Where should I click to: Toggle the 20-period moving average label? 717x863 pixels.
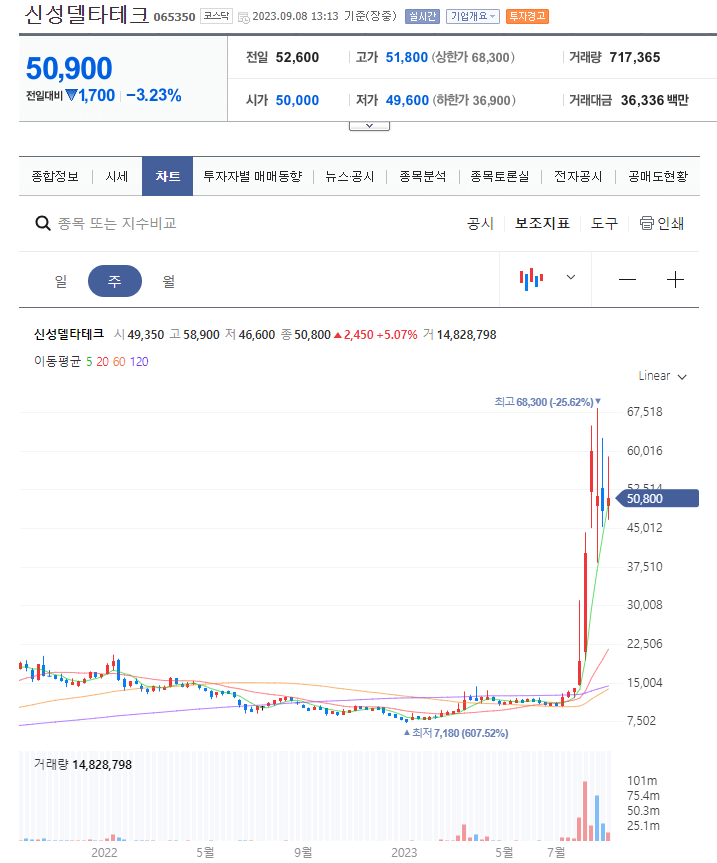pyautogui.click(x=104, y=361)
